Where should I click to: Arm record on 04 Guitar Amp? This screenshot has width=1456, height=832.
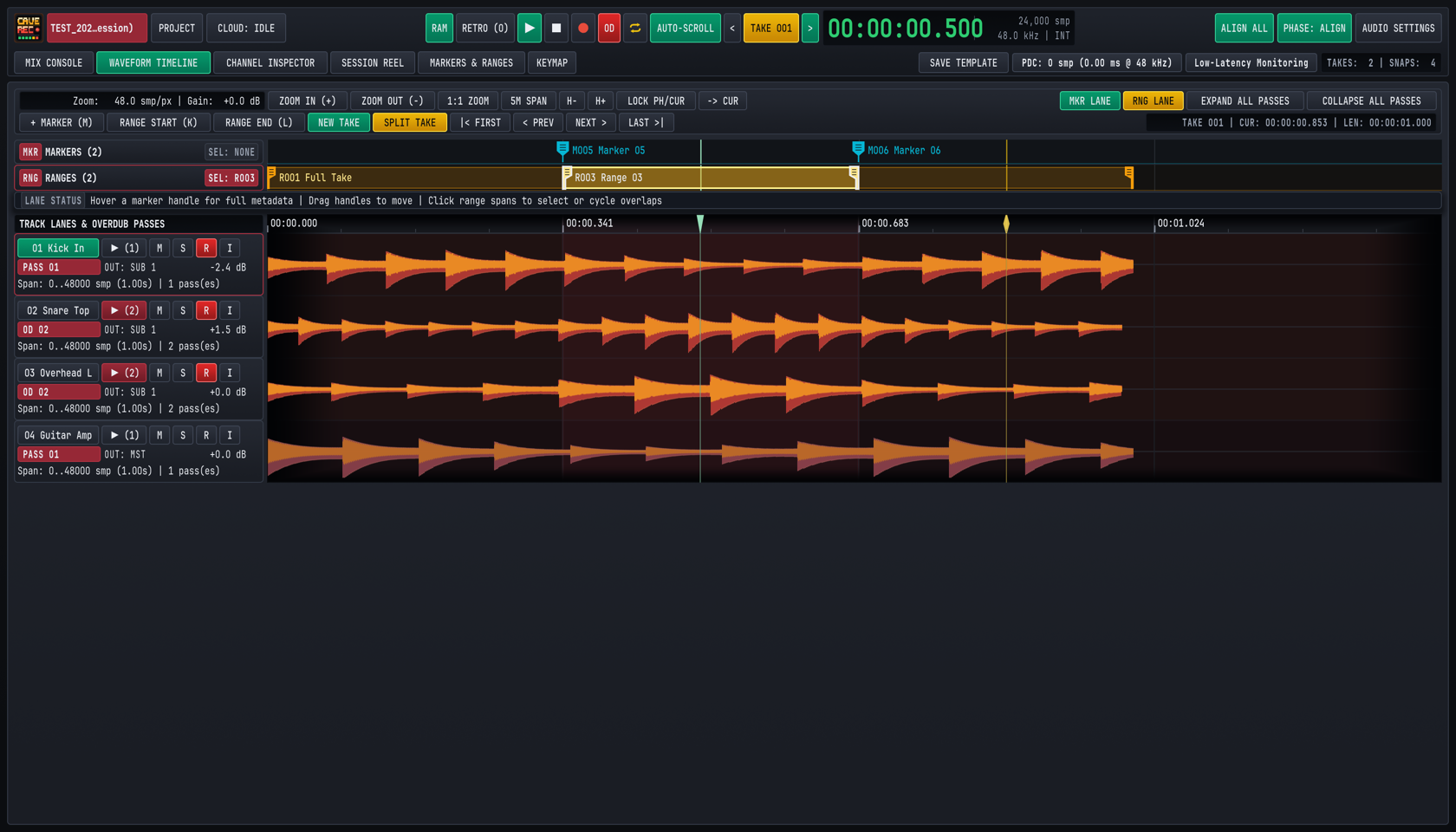[206, 435]
